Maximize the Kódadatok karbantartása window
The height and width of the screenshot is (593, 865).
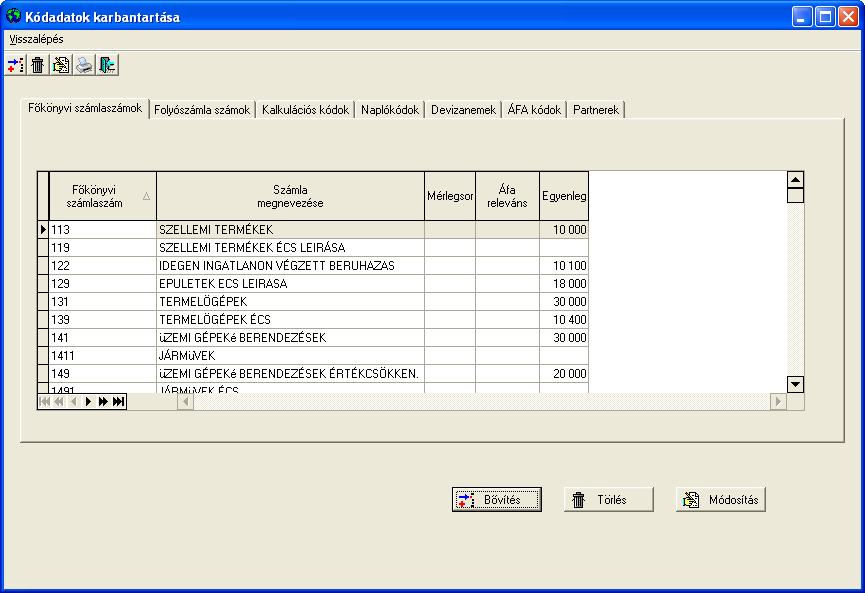click(x=825, y=17)
